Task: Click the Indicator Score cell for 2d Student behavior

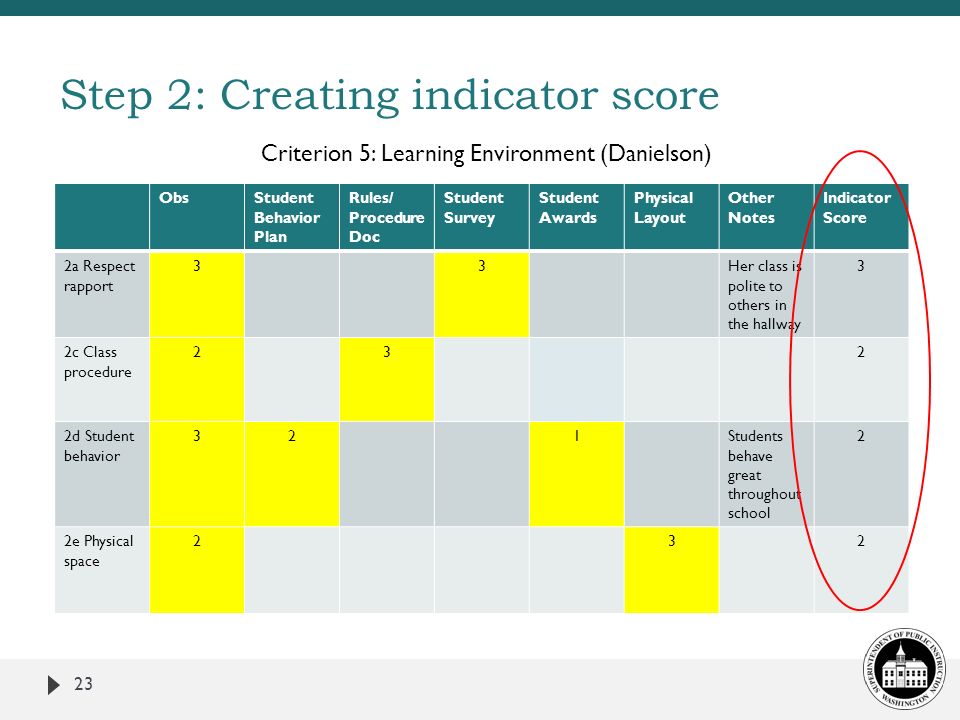Action: 861,474
